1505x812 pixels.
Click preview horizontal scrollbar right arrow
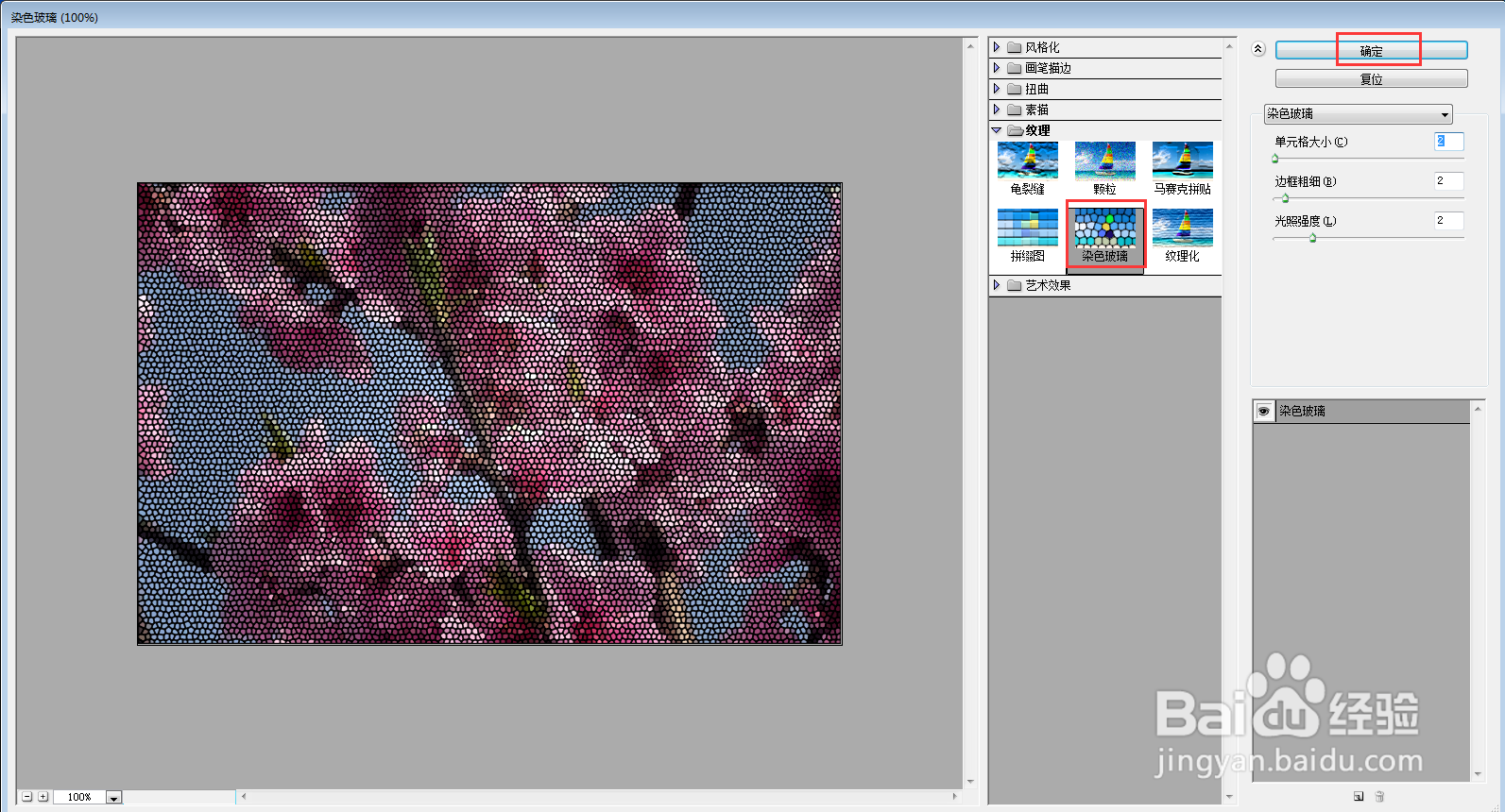point(954,797)
